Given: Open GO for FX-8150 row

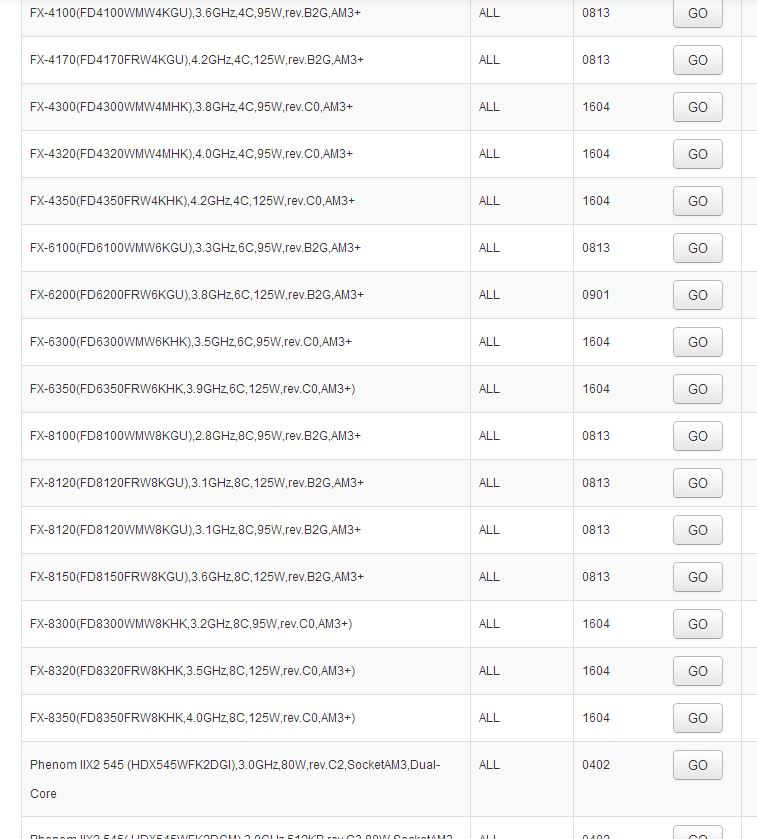Looking at the screenshot, I should [x=698, y=577].
